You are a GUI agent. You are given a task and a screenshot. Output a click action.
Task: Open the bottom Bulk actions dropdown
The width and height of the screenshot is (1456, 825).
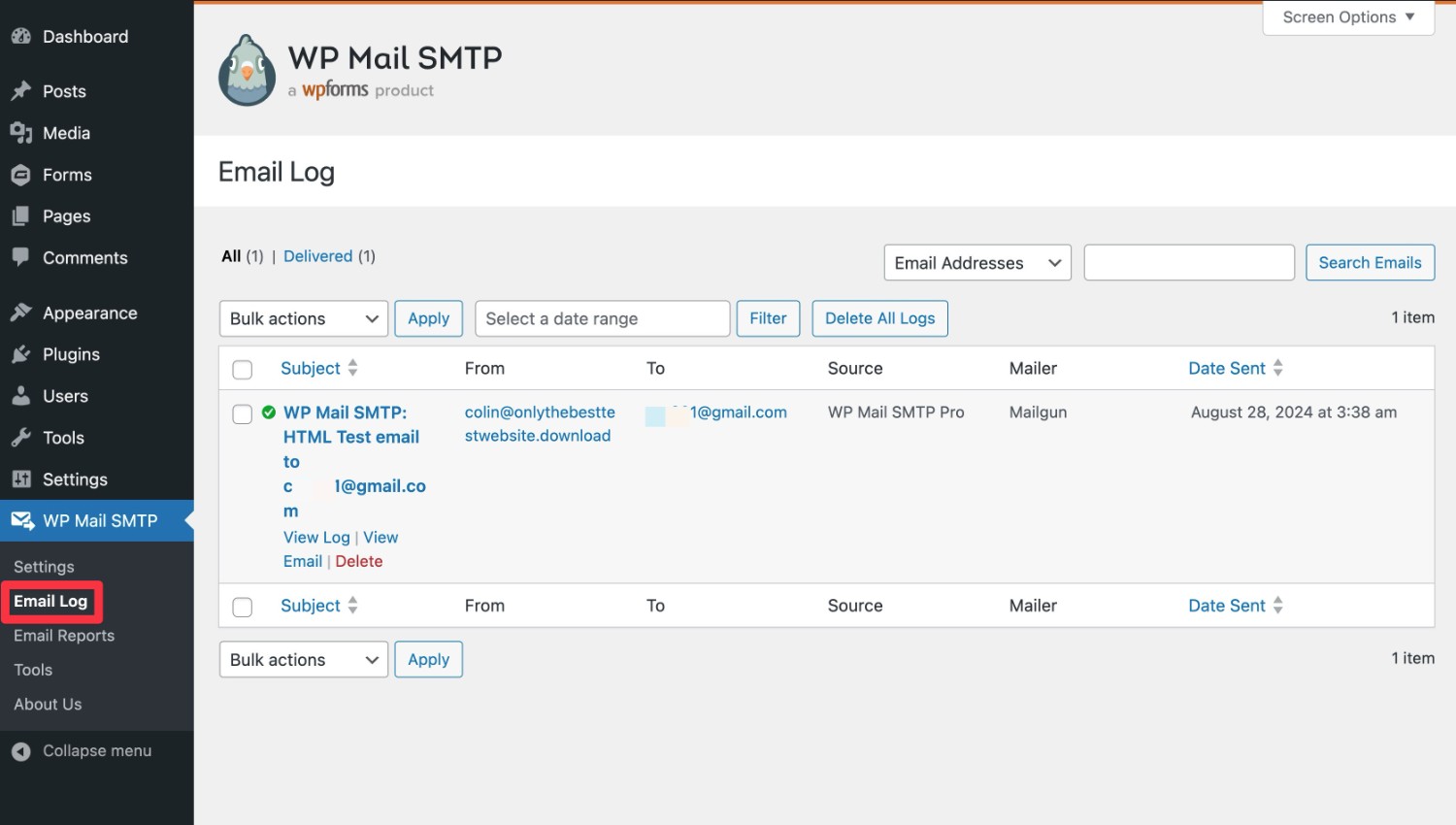tap(304, 659)
